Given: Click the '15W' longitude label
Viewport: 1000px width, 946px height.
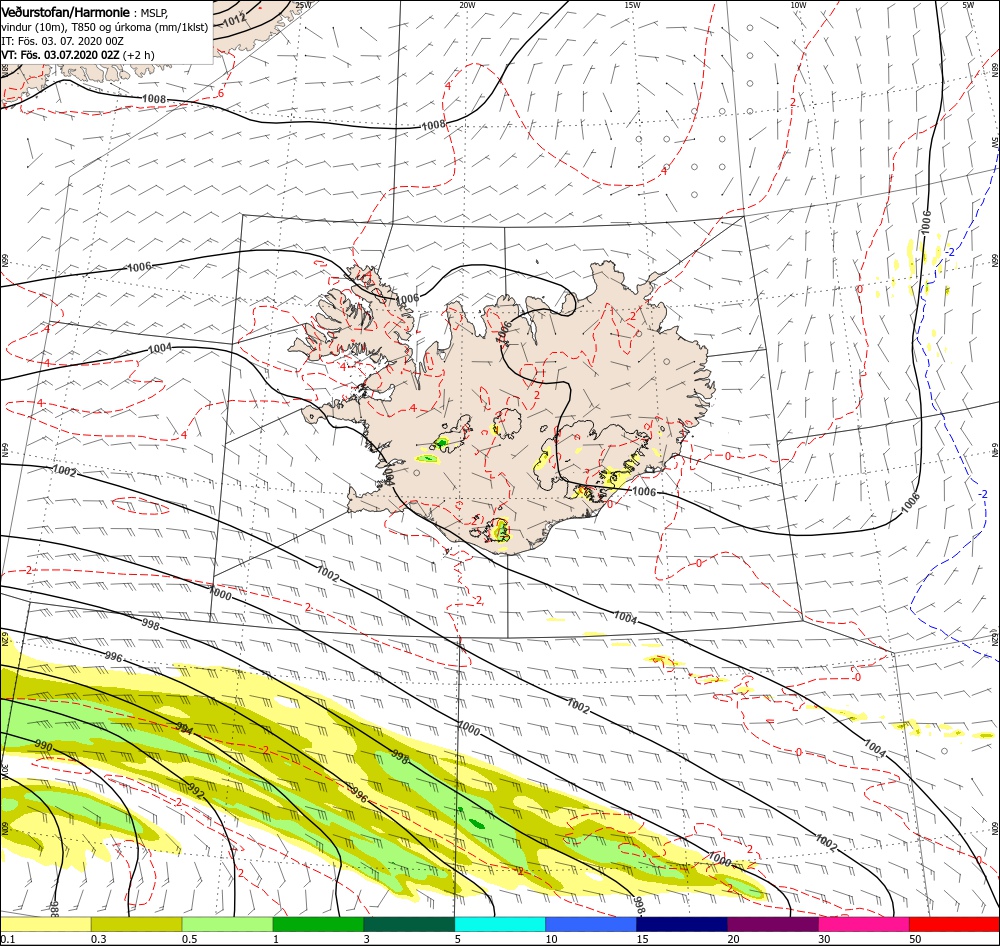Looking at the screenshot, I should 632,5.
